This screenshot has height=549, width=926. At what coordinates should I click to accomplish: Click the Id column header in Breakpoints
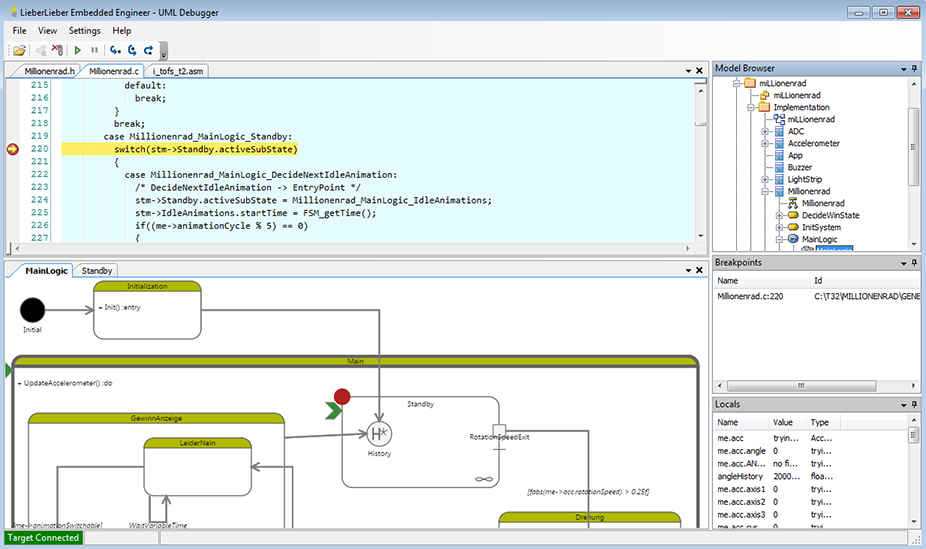point(866,281)
